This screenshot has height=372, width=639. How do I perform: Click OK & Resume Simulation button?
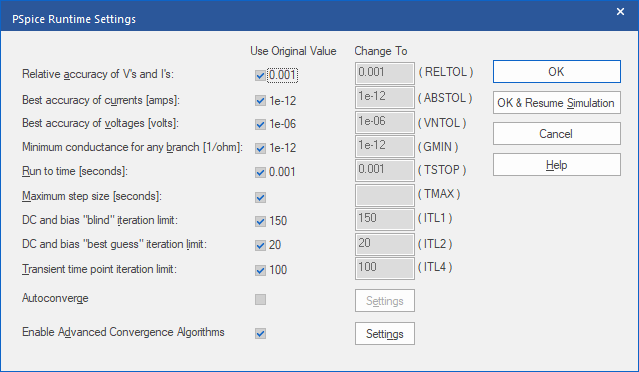tap(557, 103)
